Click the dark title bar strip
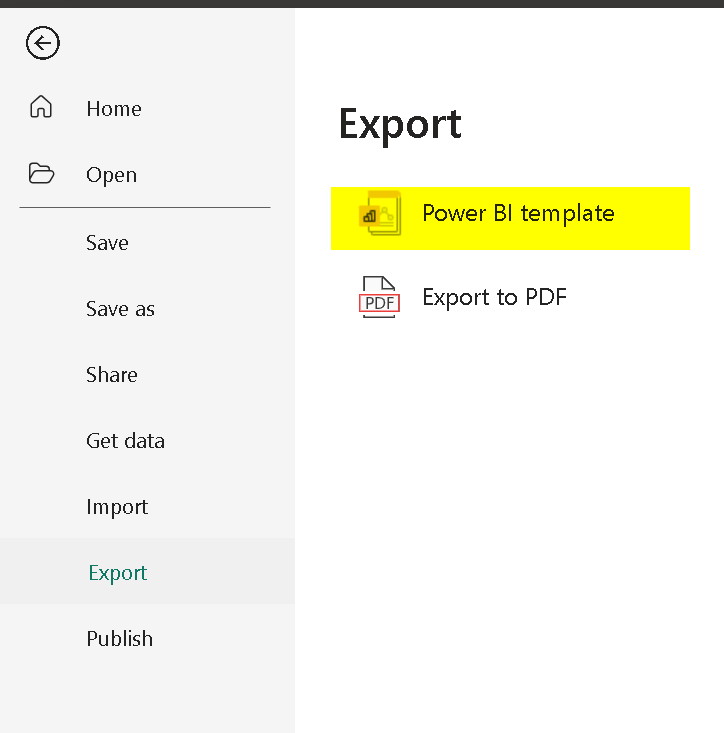 coord(362,3)
